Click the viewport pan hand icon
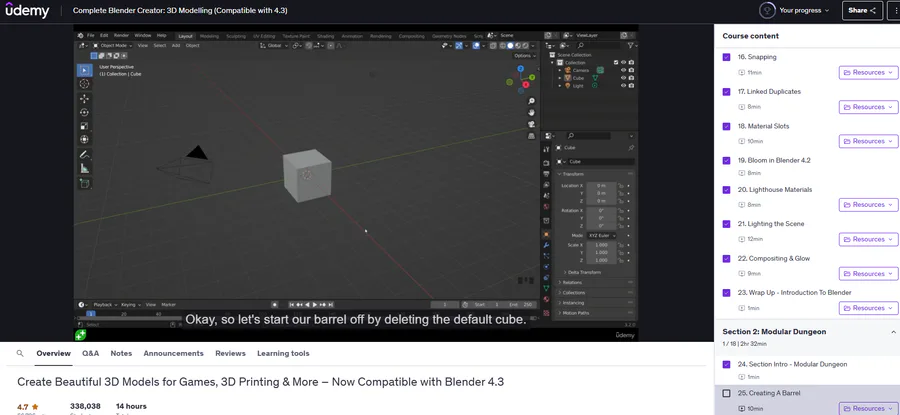Screen dimensions: 900x415 (x=532, y=113)
